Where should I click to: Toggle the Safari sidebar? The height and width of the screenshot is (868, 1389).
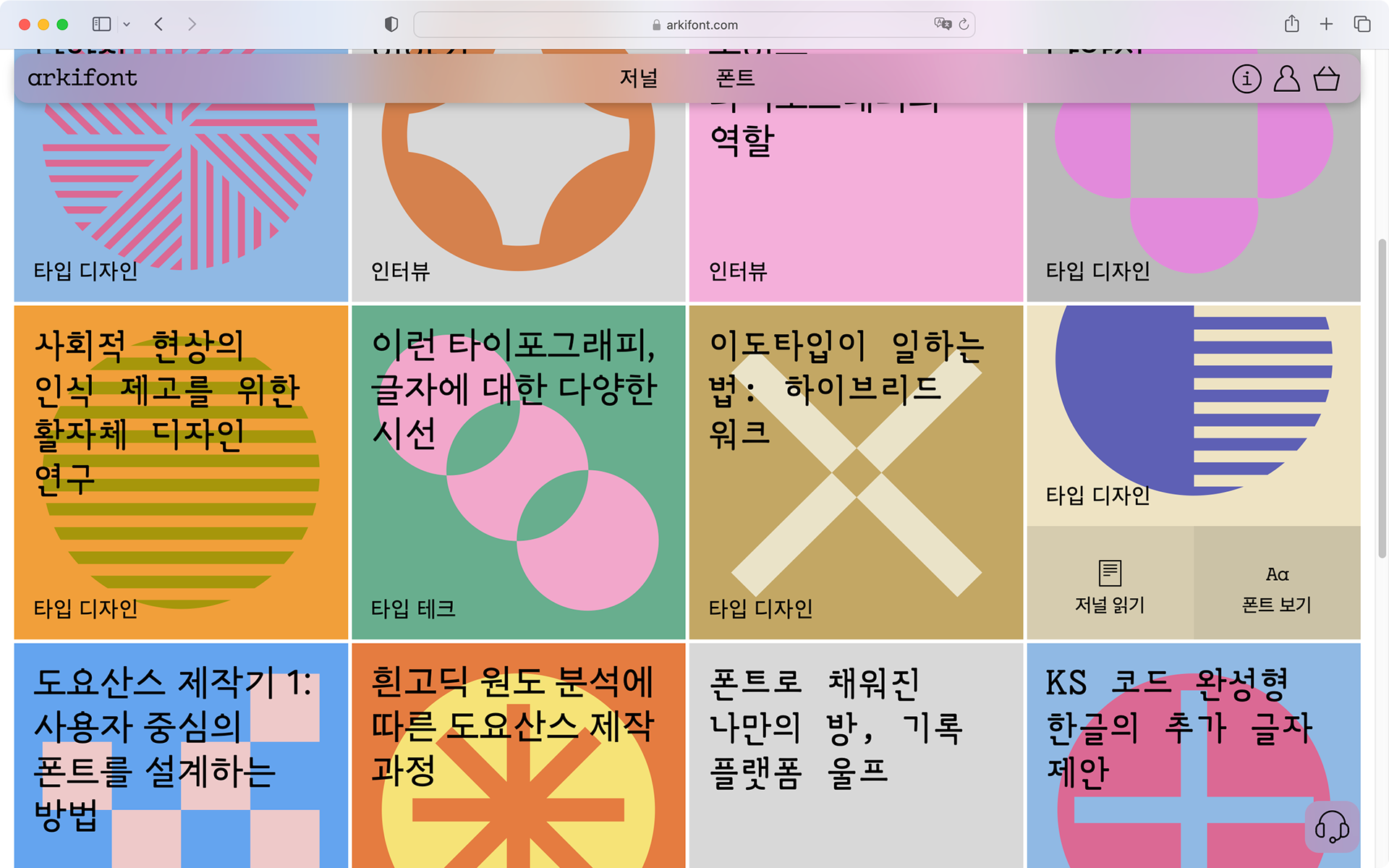pos(101,25)
